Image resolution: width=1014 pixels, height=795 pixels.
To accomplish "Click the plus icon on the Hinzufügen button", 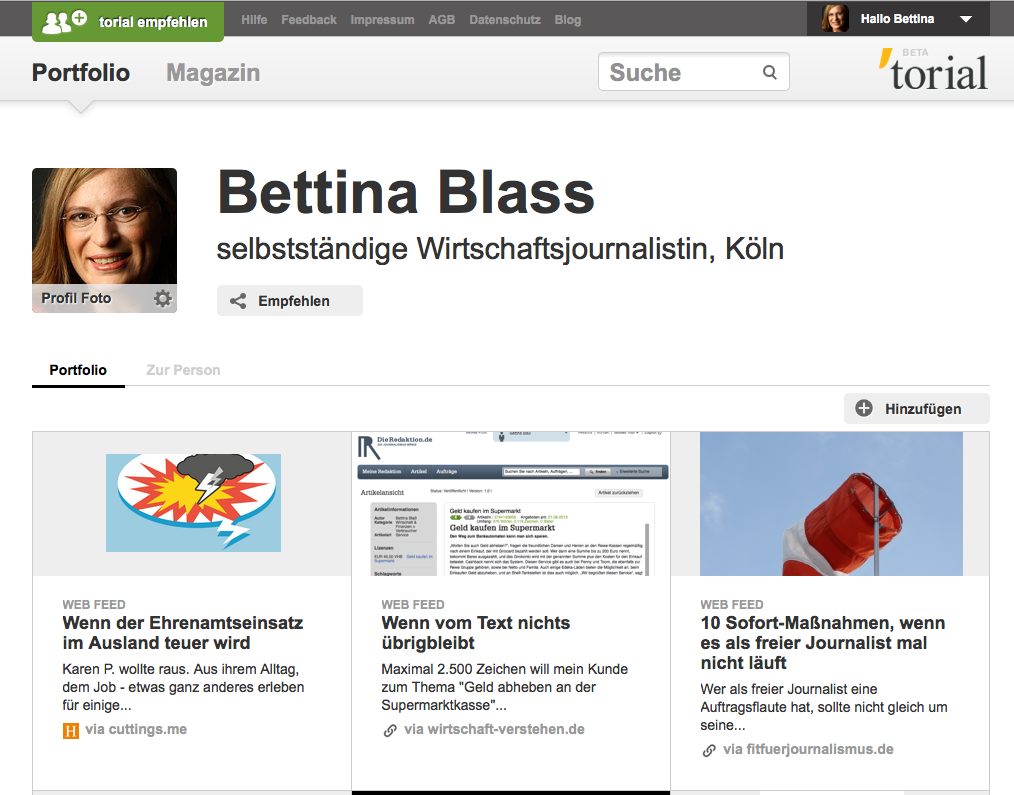I will [x=865, y=408].
